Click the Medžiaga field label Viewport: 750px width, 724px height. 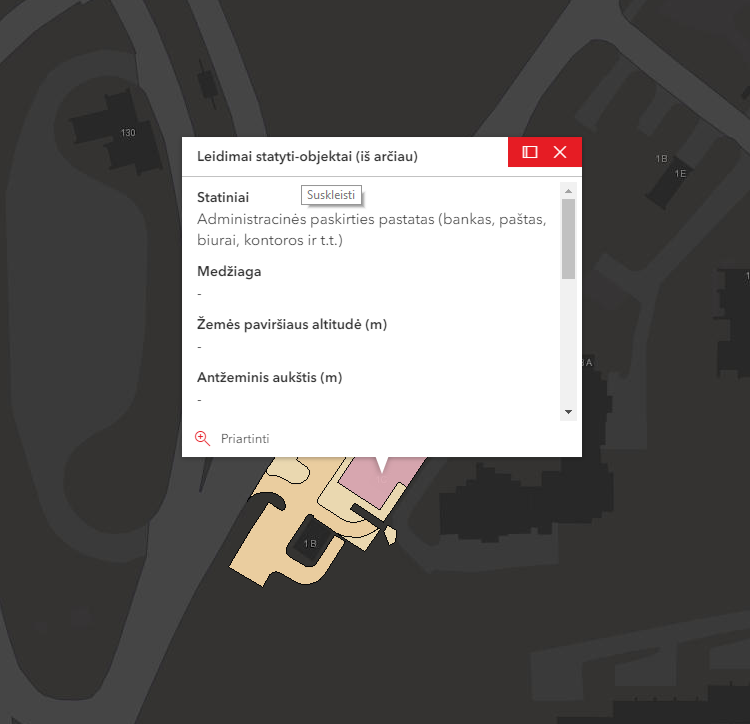(229, 272)
